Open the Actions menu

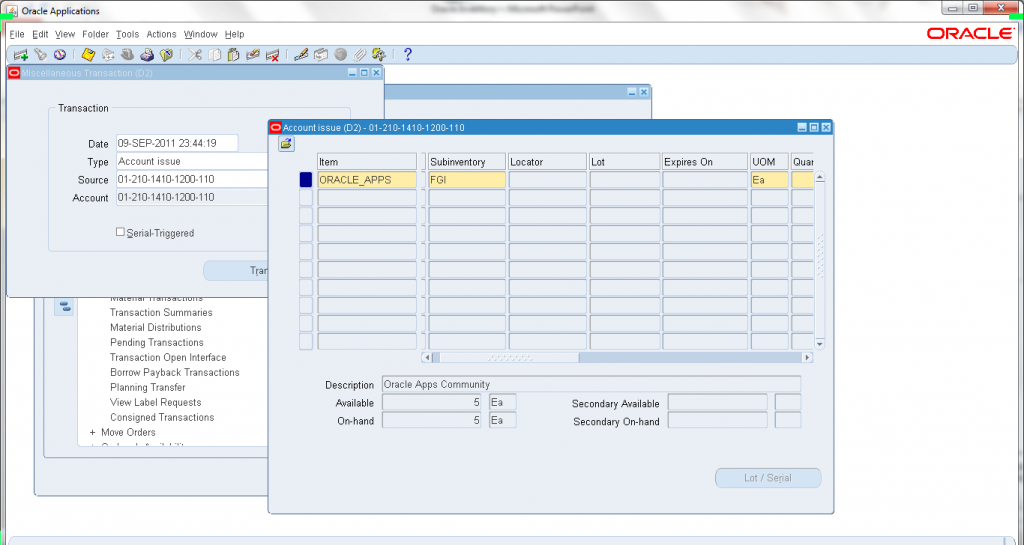161,34
